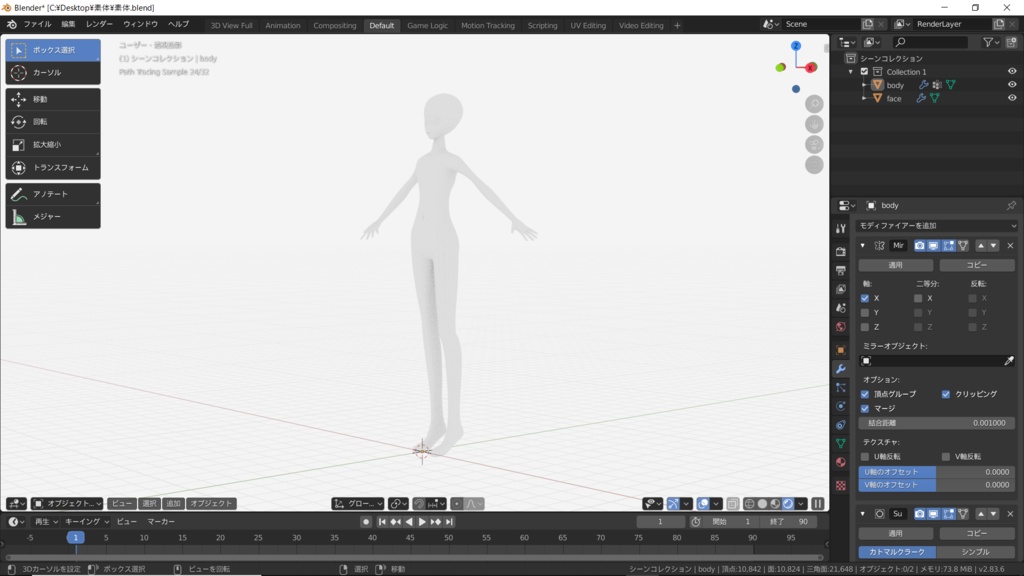This screenshot has width=1024, height=576.
Task: Open the Material properties tab
Action: pos(840,462)
